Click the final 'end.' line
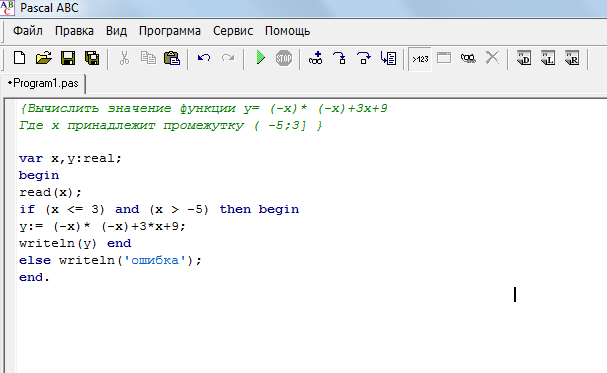Viewport: 607px width, 373px height. [34, 277]
